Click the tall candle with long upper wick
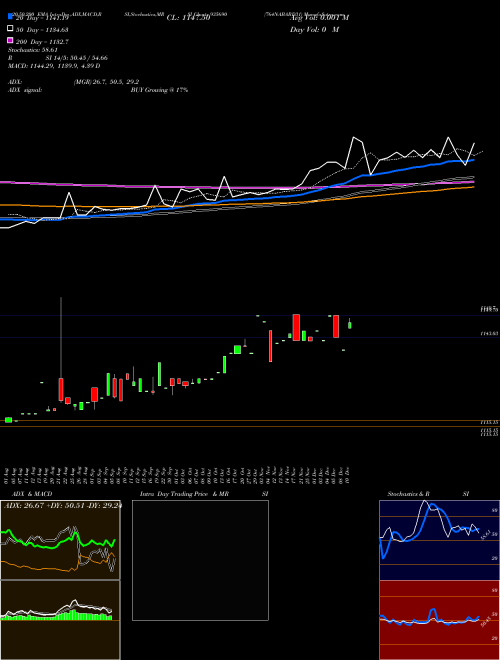This screenshot has width=500, height=660. pyautogui.click(x=61, y=349)
